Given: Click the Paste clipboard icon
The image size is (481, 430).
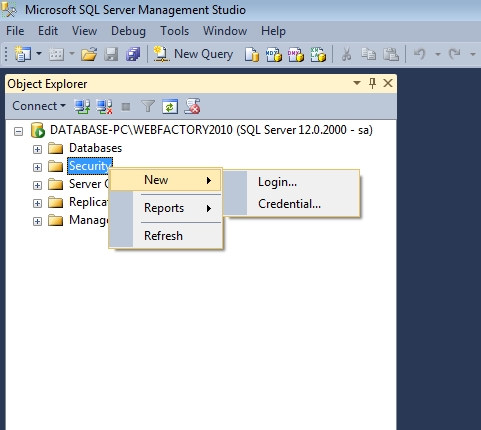Looking at the screenshot, I should (391, 54).
